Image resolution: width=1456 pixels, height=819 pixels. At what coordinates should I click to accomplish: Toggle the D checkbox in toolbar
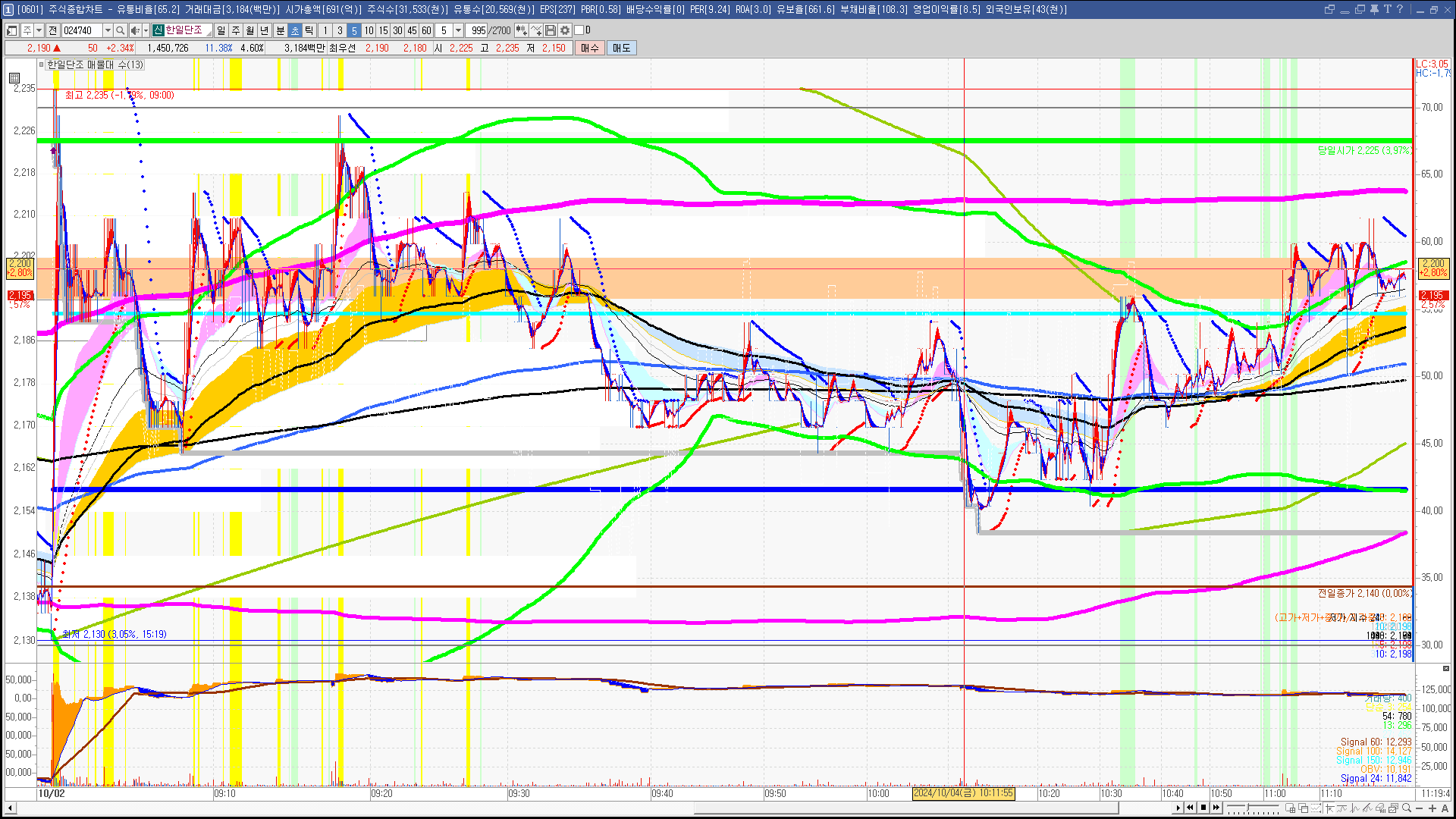coord(579,30)
